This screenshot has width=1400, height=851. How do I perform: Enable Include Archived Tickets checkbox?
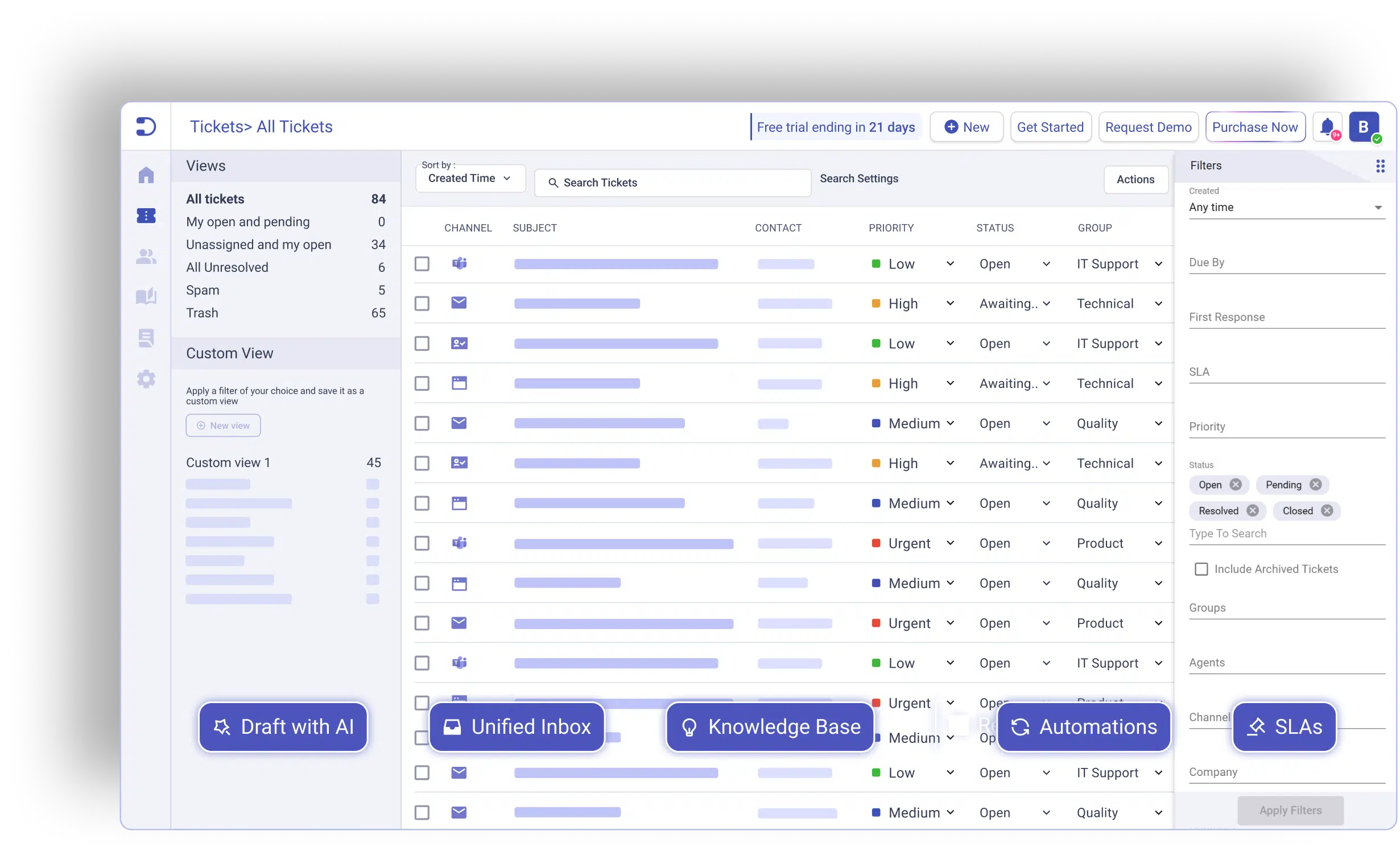pos(1201,569)
